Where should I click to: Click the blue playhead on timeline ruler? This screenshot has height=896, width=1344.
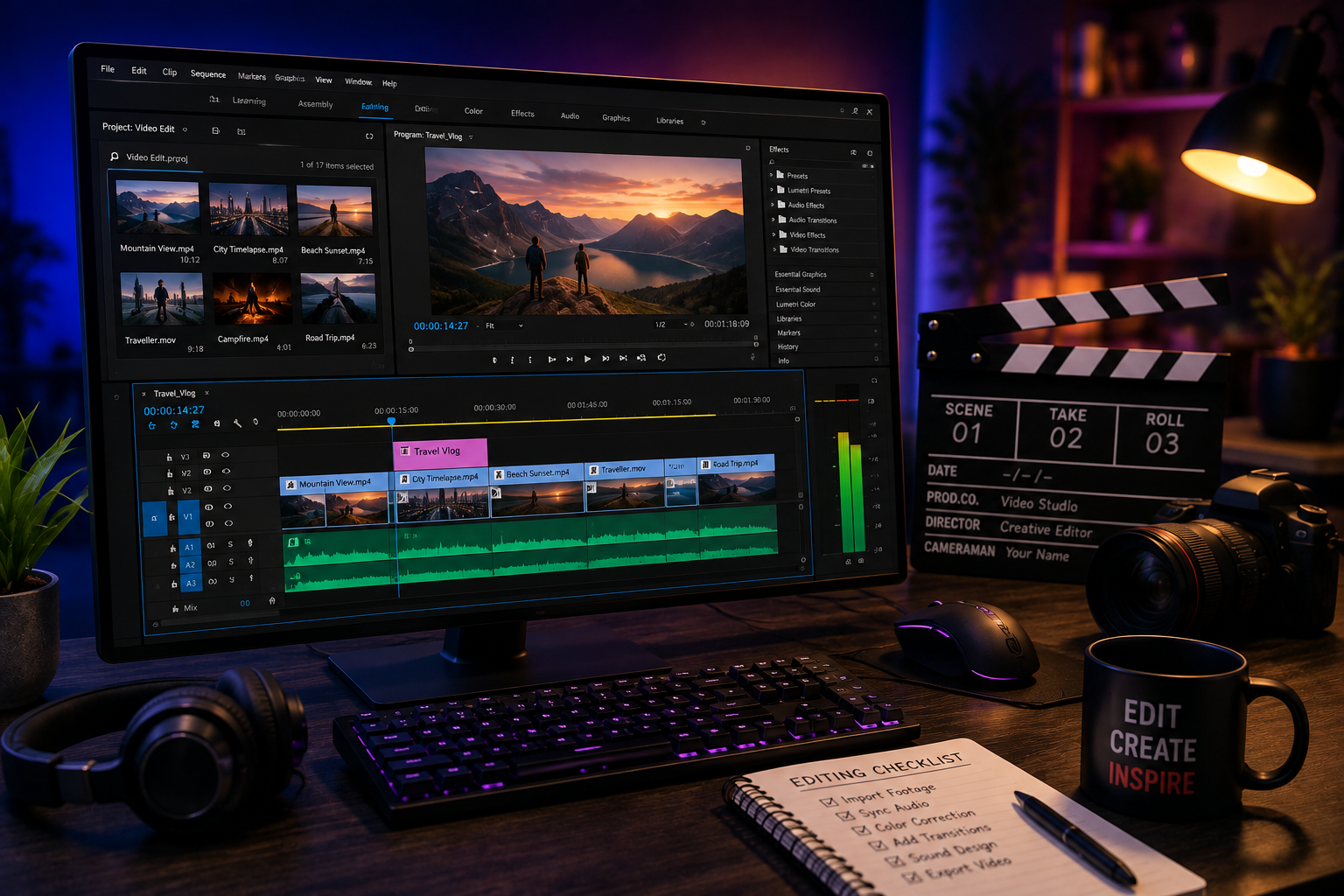(x=391, y=422)
